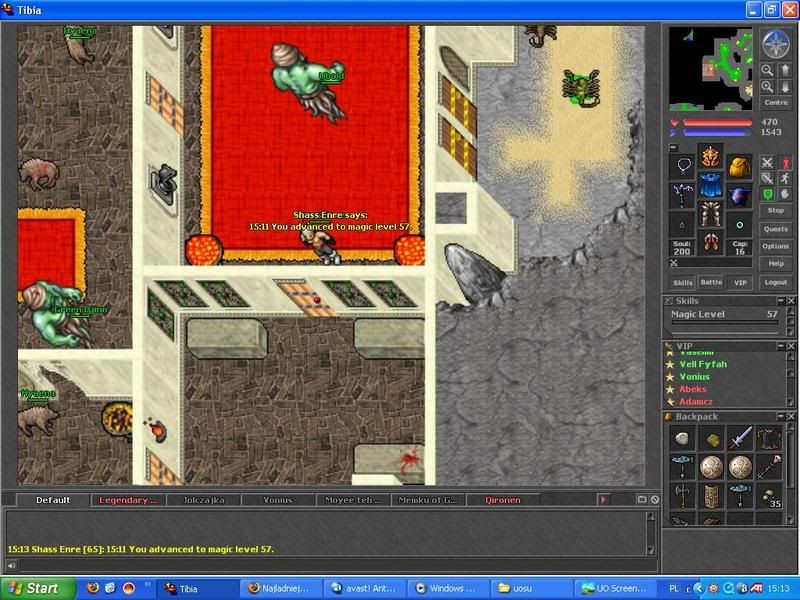Open the Help dialog
800x600 pixels.
click(x=776, y=264)
